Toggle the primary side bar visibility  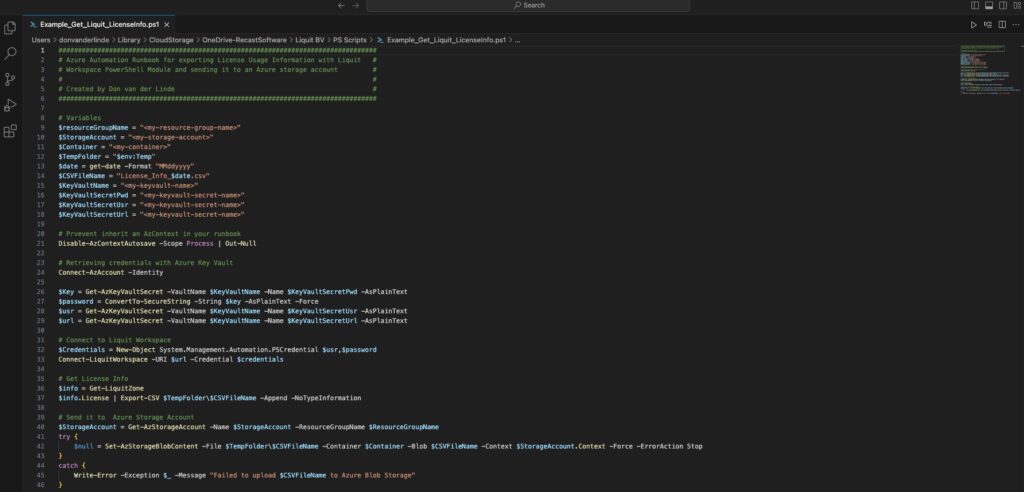[975, 5]
